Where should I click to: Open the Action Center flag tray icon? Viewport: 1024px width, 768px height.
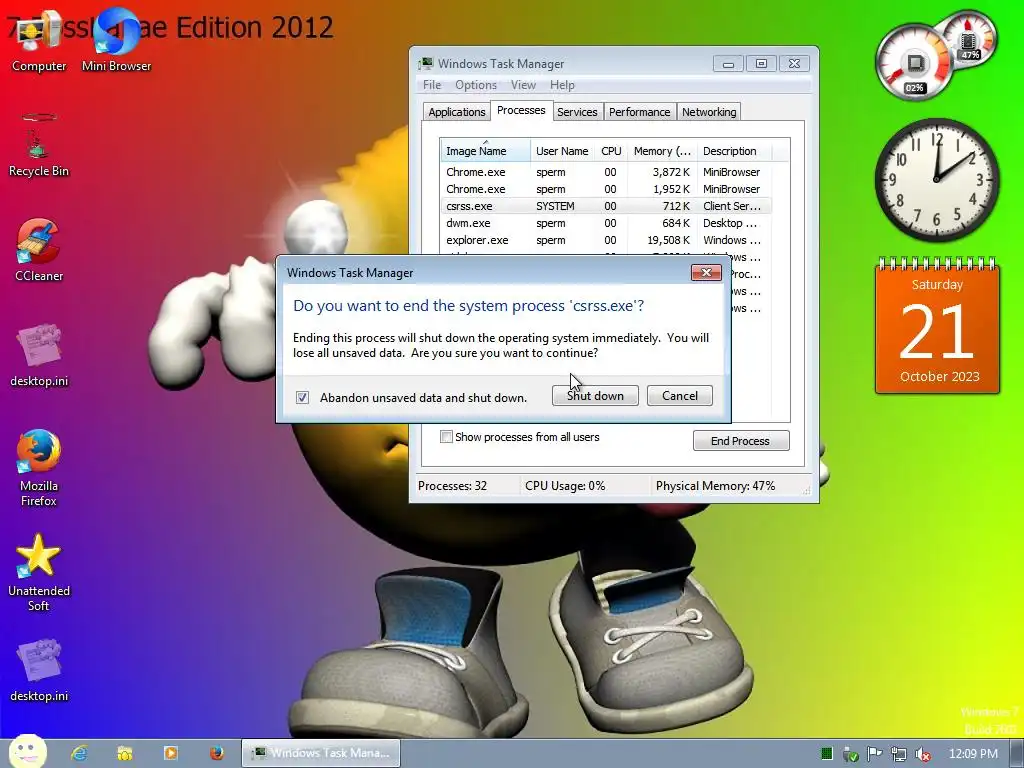(x=874, y=754)
